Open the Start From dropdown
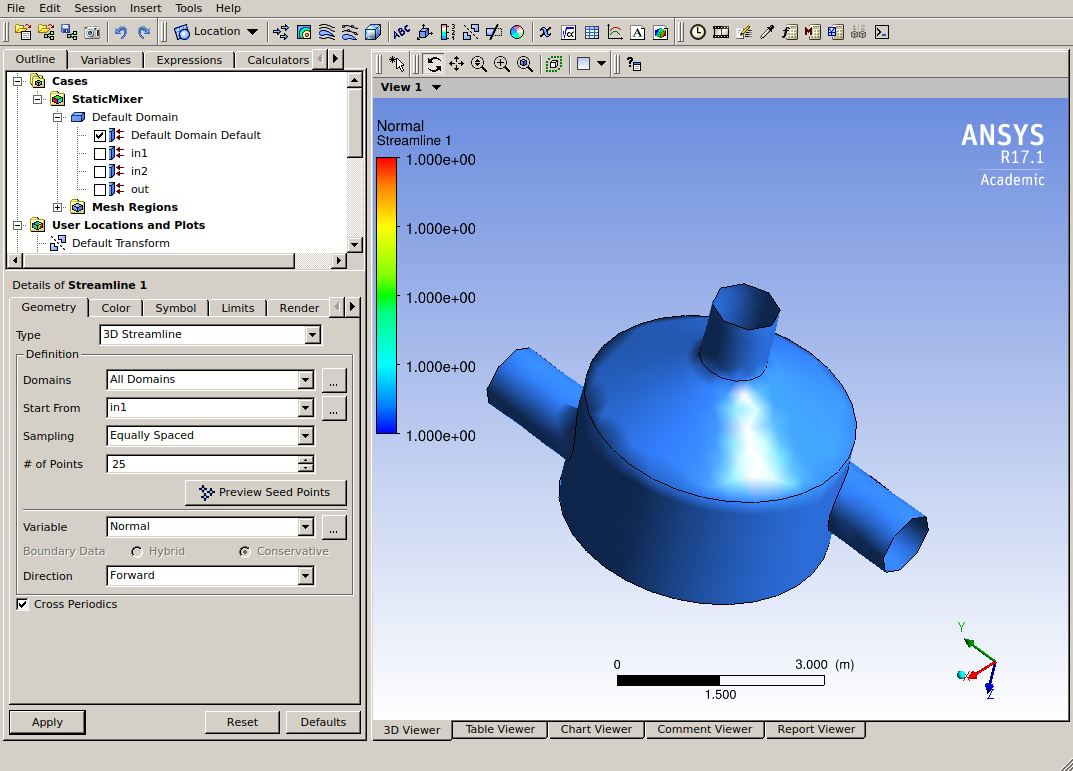Screen dimensions: 1073x771 306,408
